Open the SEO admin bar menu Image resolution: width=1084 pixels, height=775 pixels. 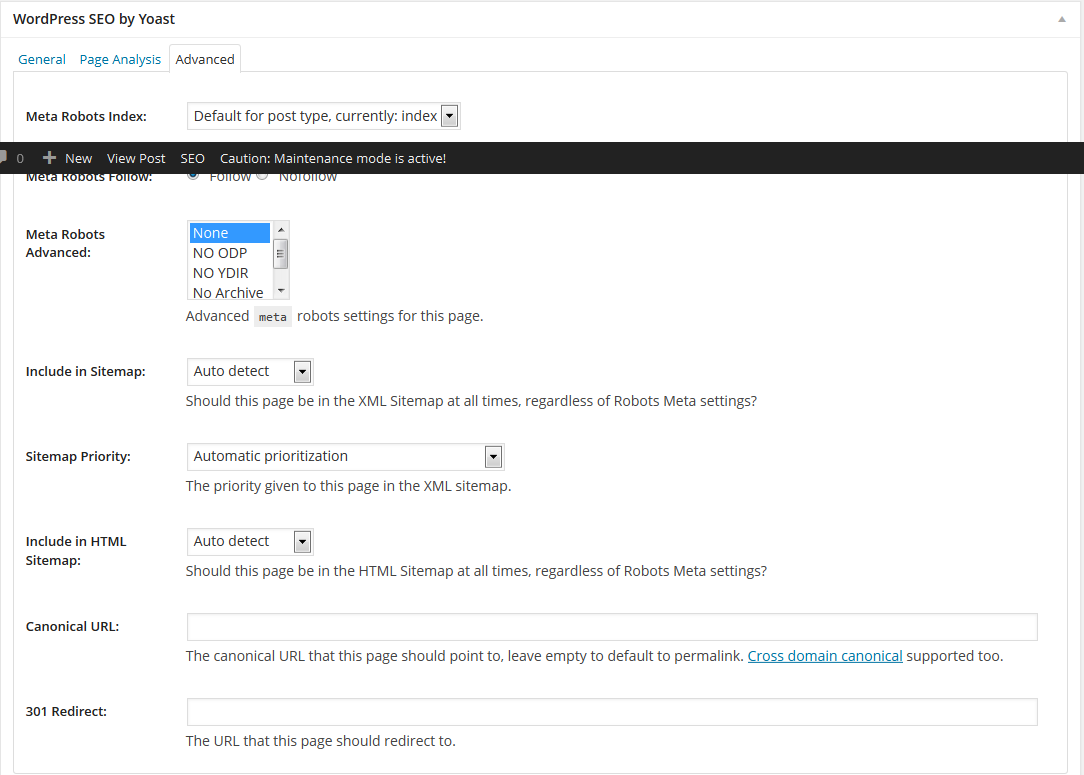coord(192,158)
